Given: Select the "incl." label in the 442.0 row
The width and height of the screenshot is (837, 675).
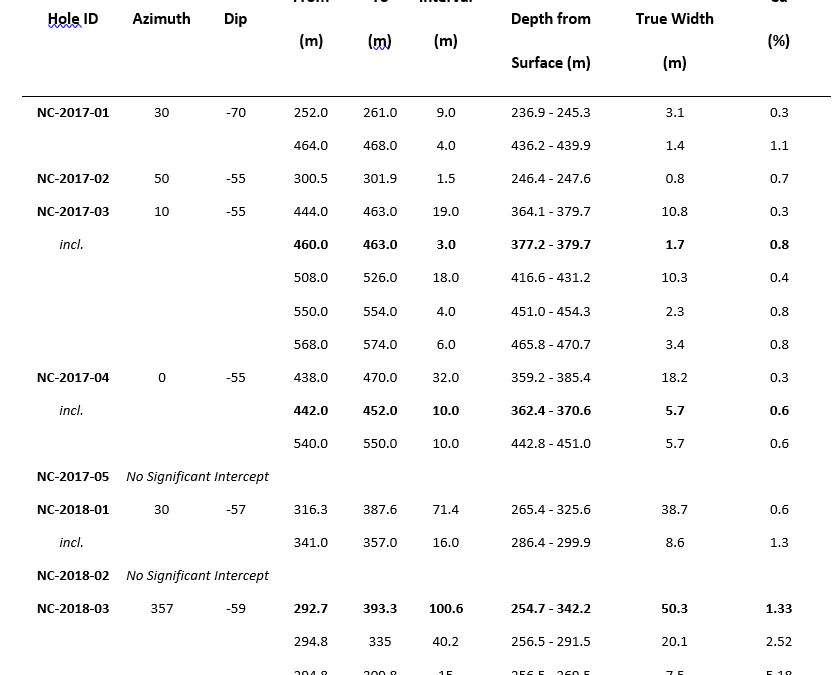Looking at the screenshot, I should tap(72, 410).
